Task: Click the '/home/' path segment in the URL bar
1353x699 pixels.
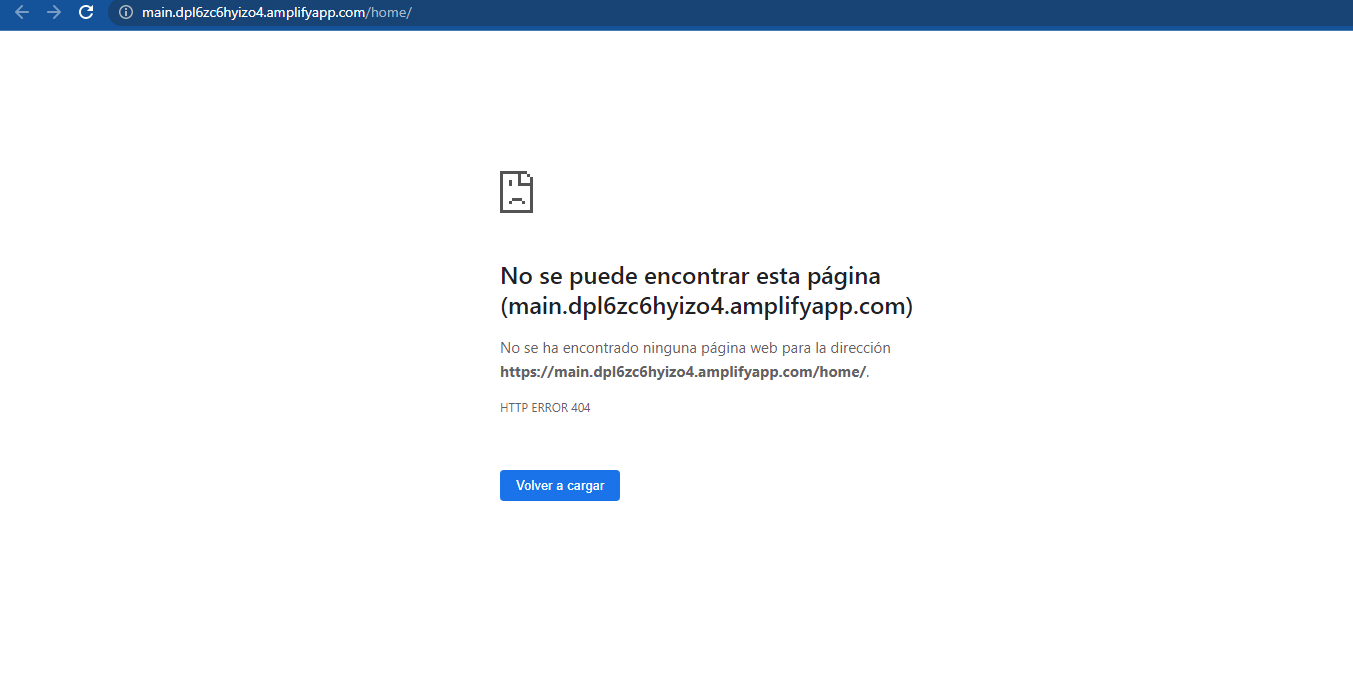Action: coord(390,14)
